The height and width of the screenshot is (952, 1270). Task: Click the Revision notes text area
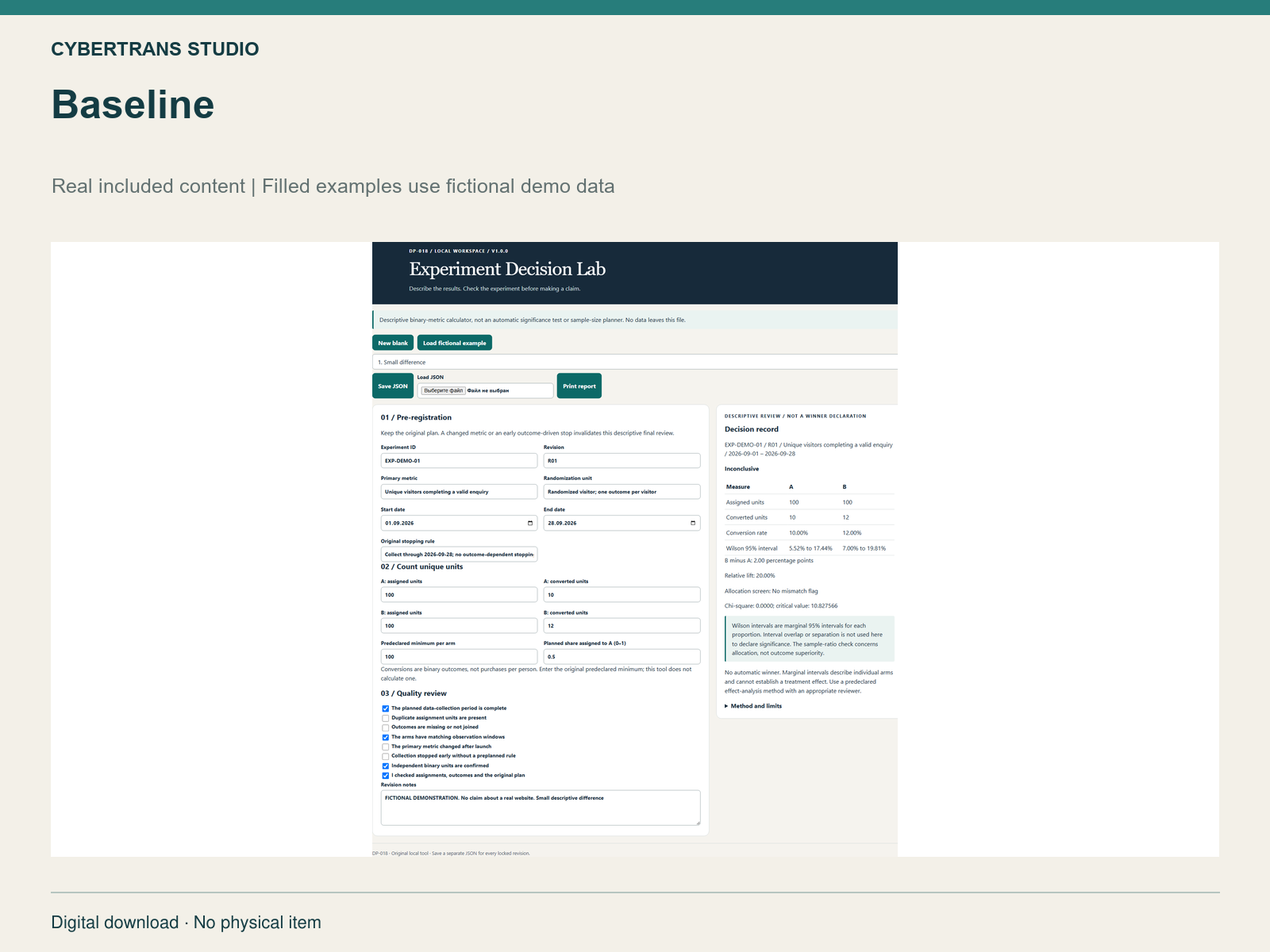tap(541, 808)
